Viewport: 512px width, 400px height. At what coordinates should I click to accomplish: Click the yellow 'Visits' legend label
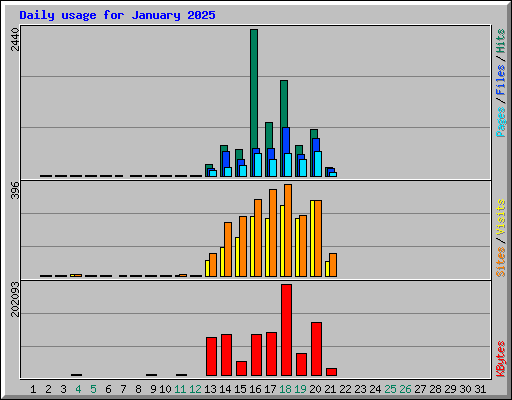500,217
